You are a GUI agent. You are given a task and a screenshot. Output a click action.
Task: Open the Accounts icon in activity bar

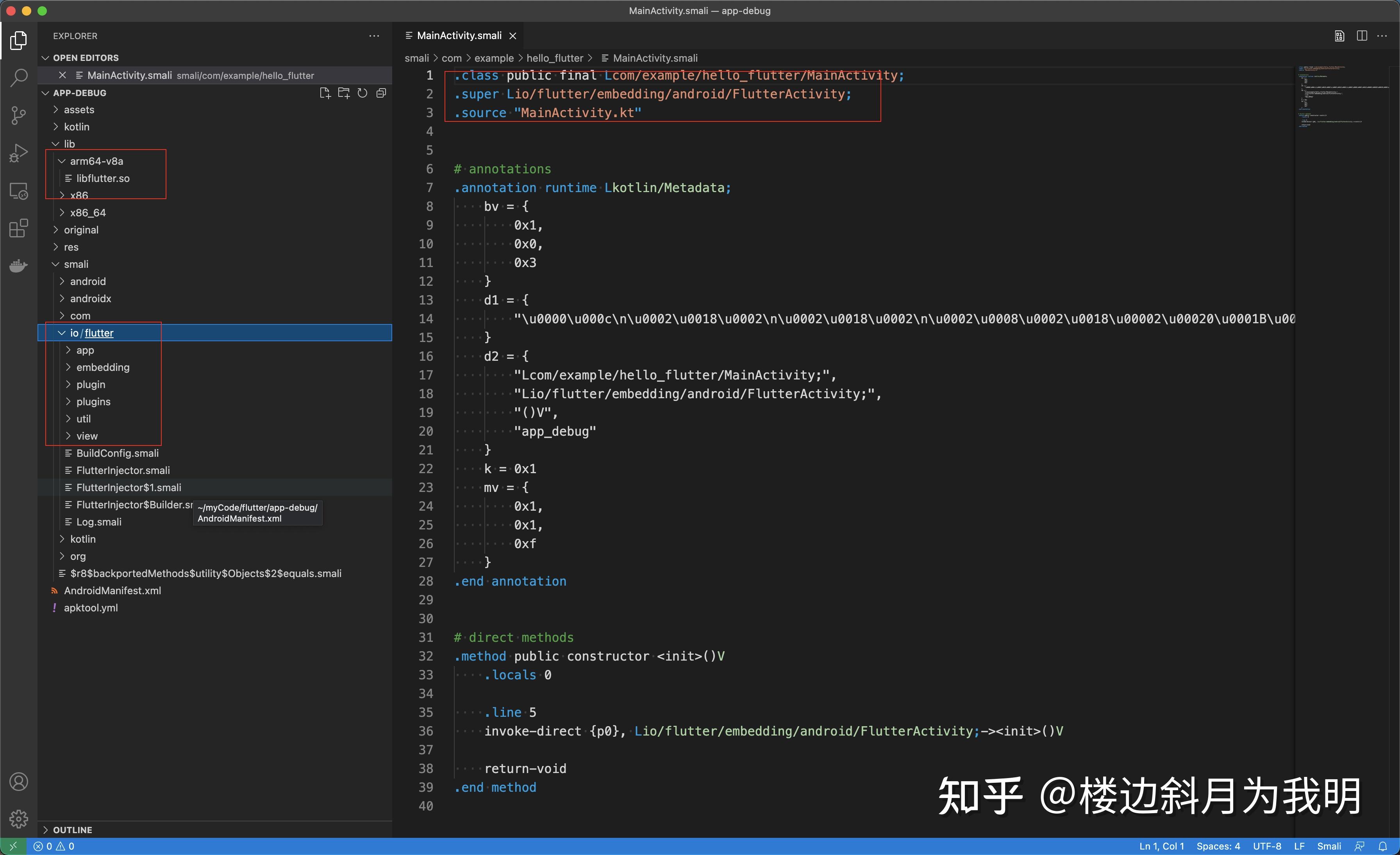[18, 782]
